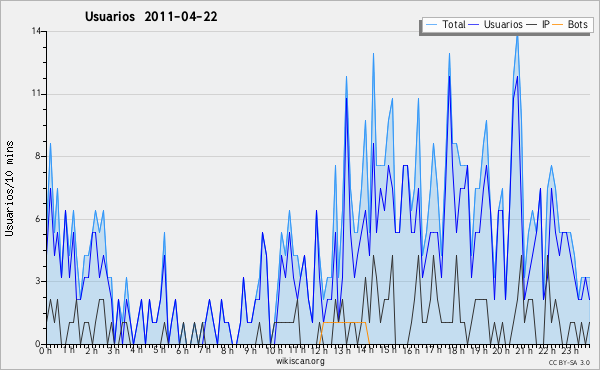Click the 'IP' legend label
Viewport: 600px width, 370px height.
pyautogui.click(x=545, y=24)
